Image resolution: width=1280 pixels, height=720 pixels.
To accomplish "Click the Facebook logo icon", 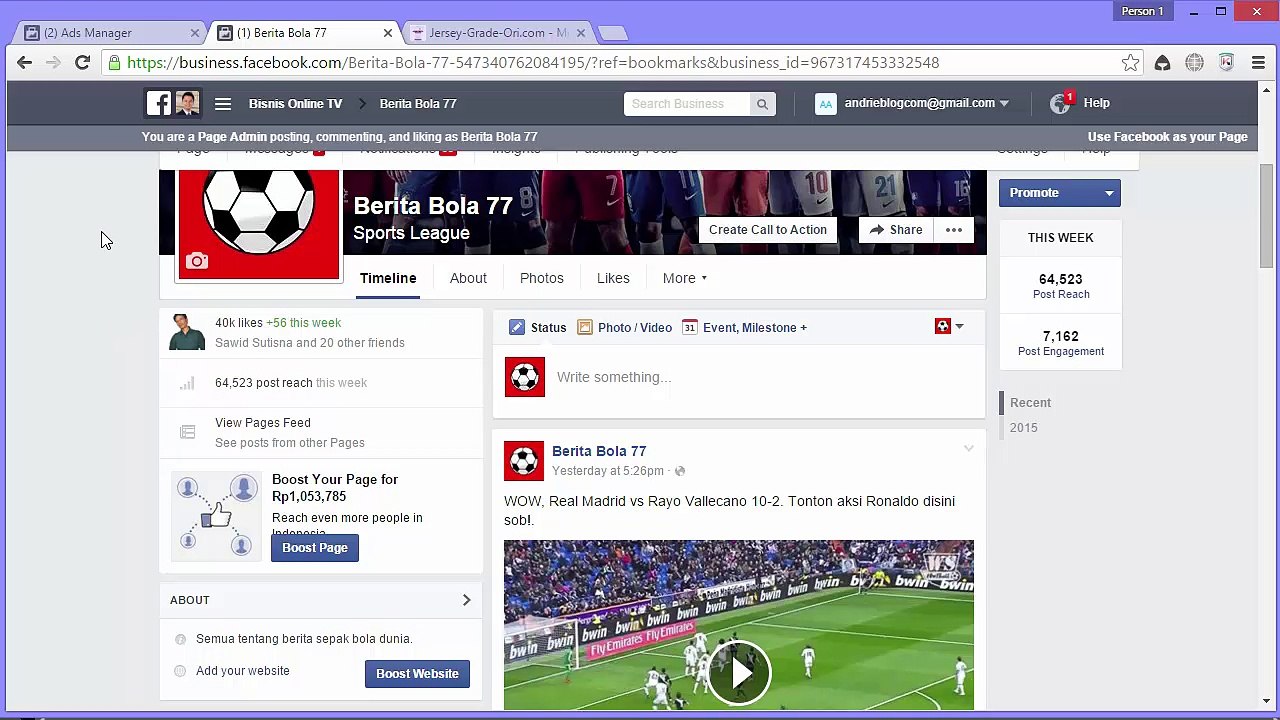I will 158,103.
